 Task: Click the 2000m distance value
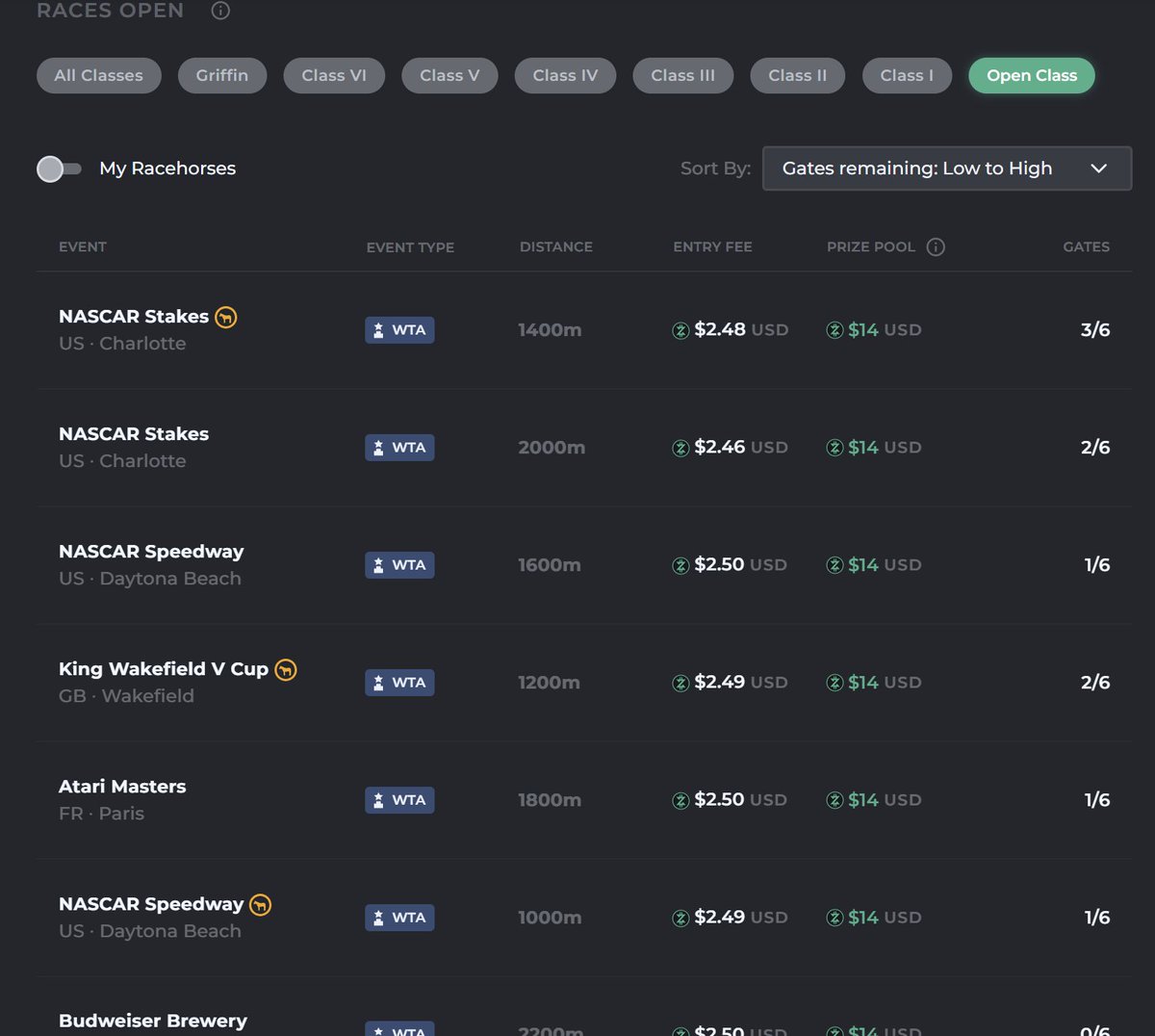552,448
